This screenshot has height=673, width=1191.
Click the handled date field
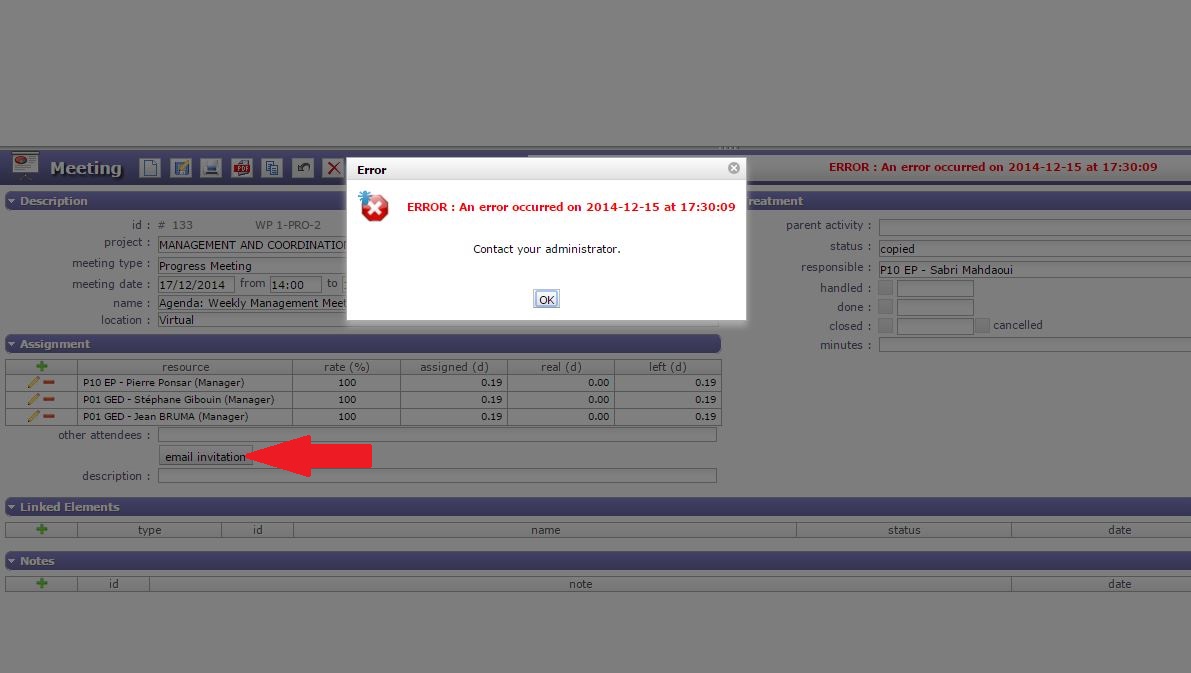pyautogui.click(x=935, y=288)
